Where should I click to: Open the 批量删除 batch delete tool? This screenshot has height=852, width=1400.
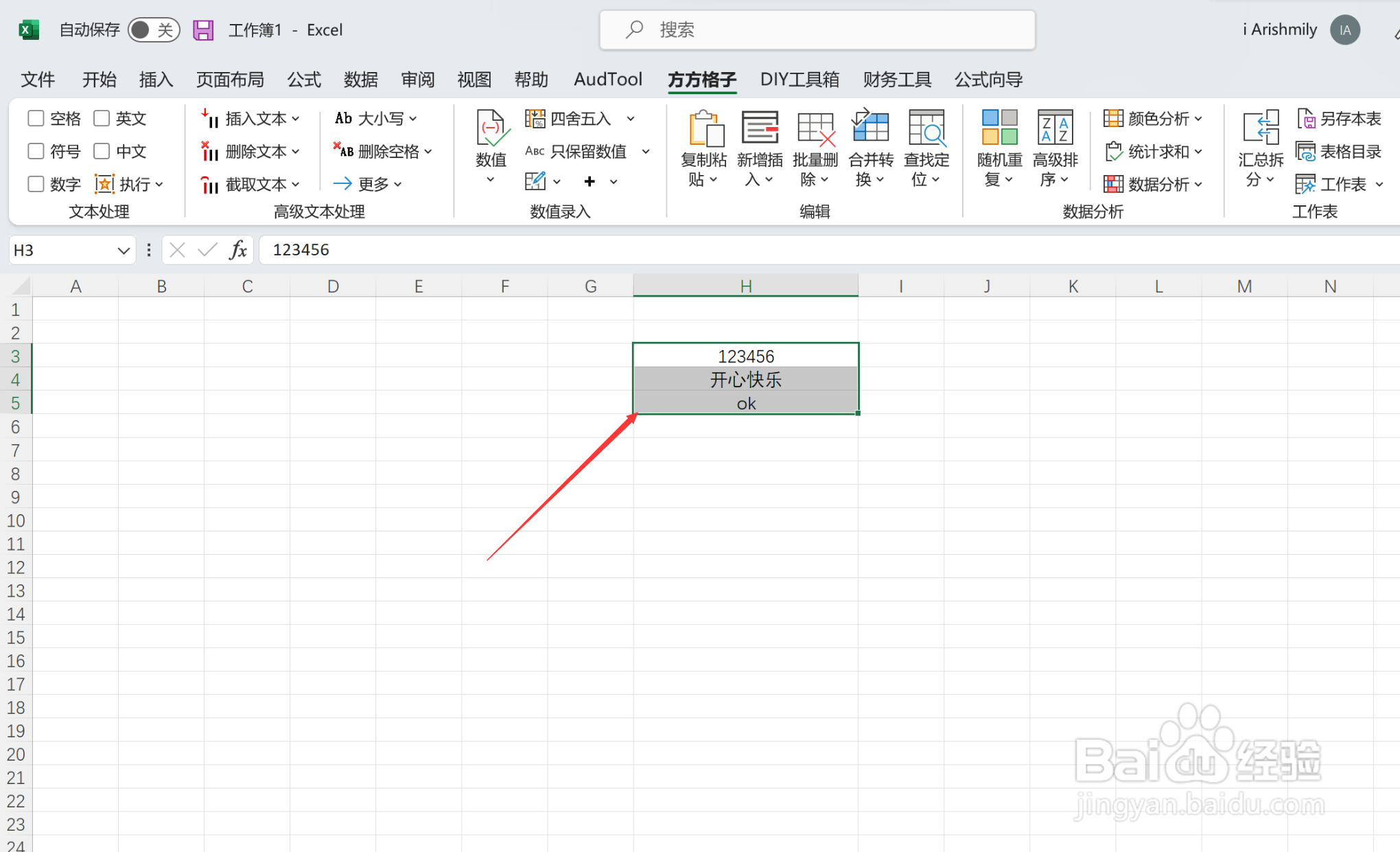(815, 129)
